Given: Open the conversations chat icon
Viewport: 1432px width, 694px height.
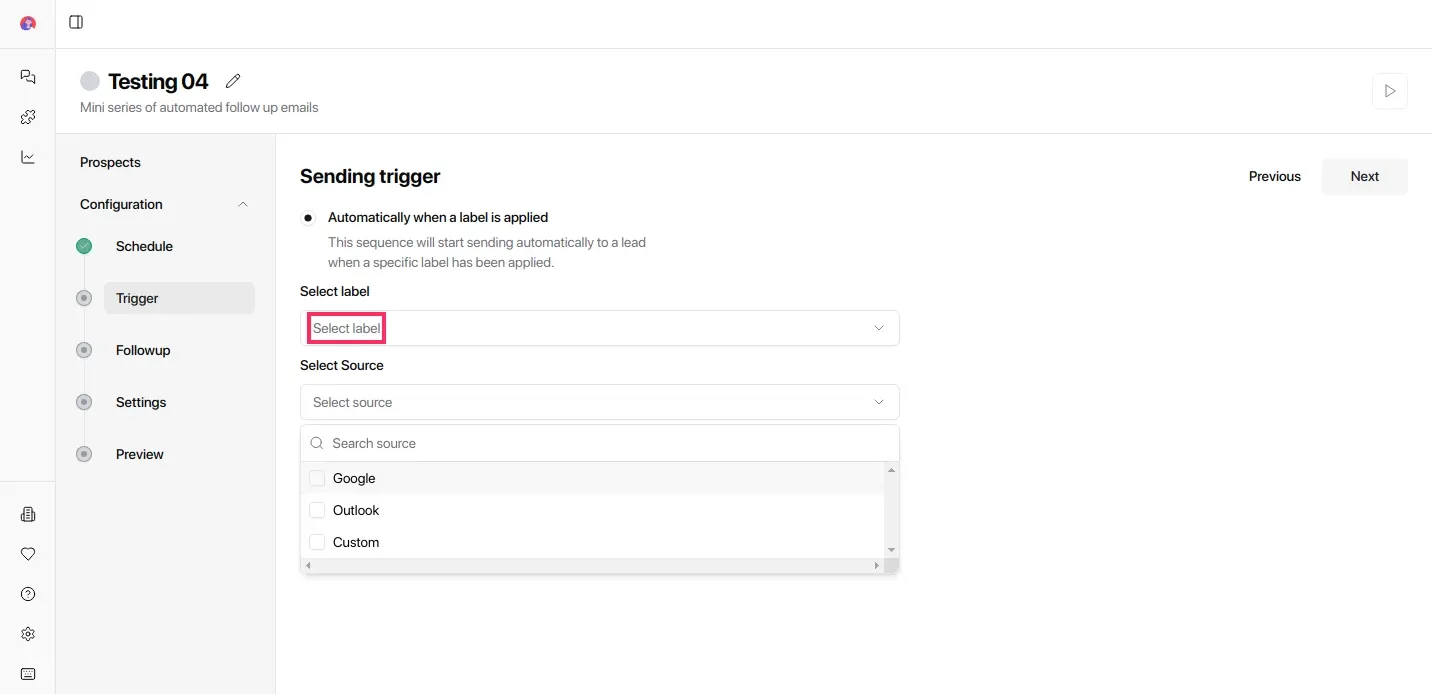Looking at the screenshot, I should [x=28, y=77].
